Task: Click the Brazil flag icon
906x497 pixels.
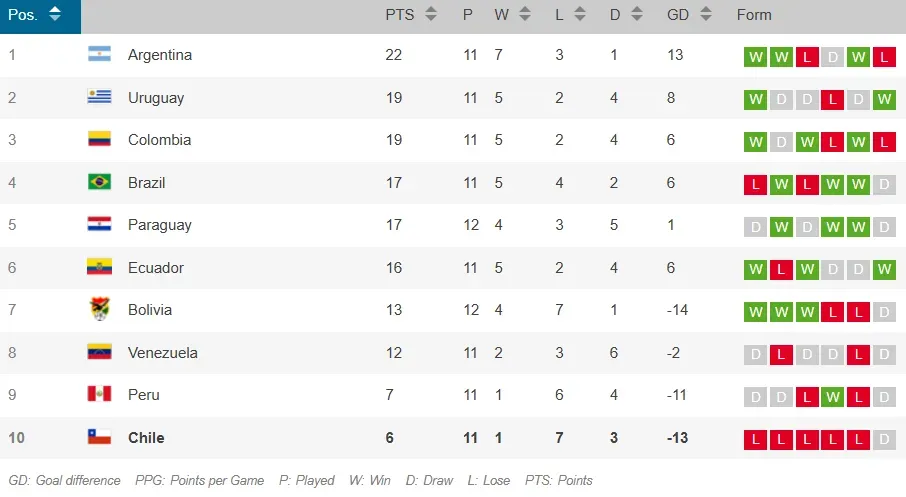Action: pos(99,182)
